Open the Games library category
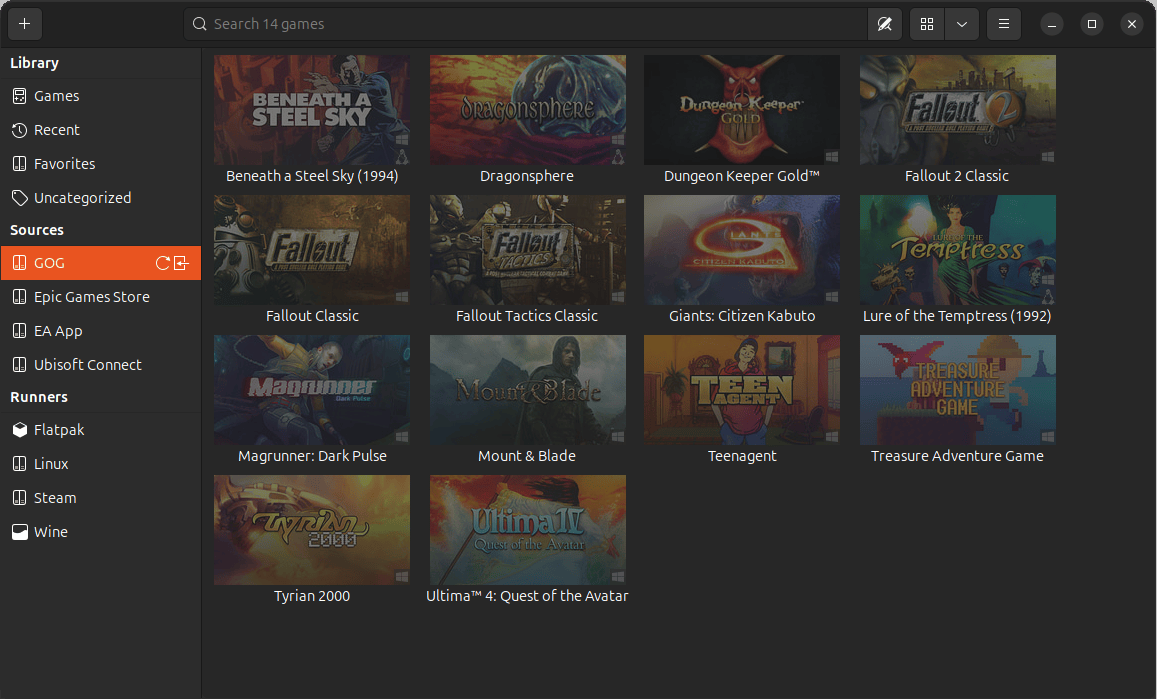 click(100, 96)
